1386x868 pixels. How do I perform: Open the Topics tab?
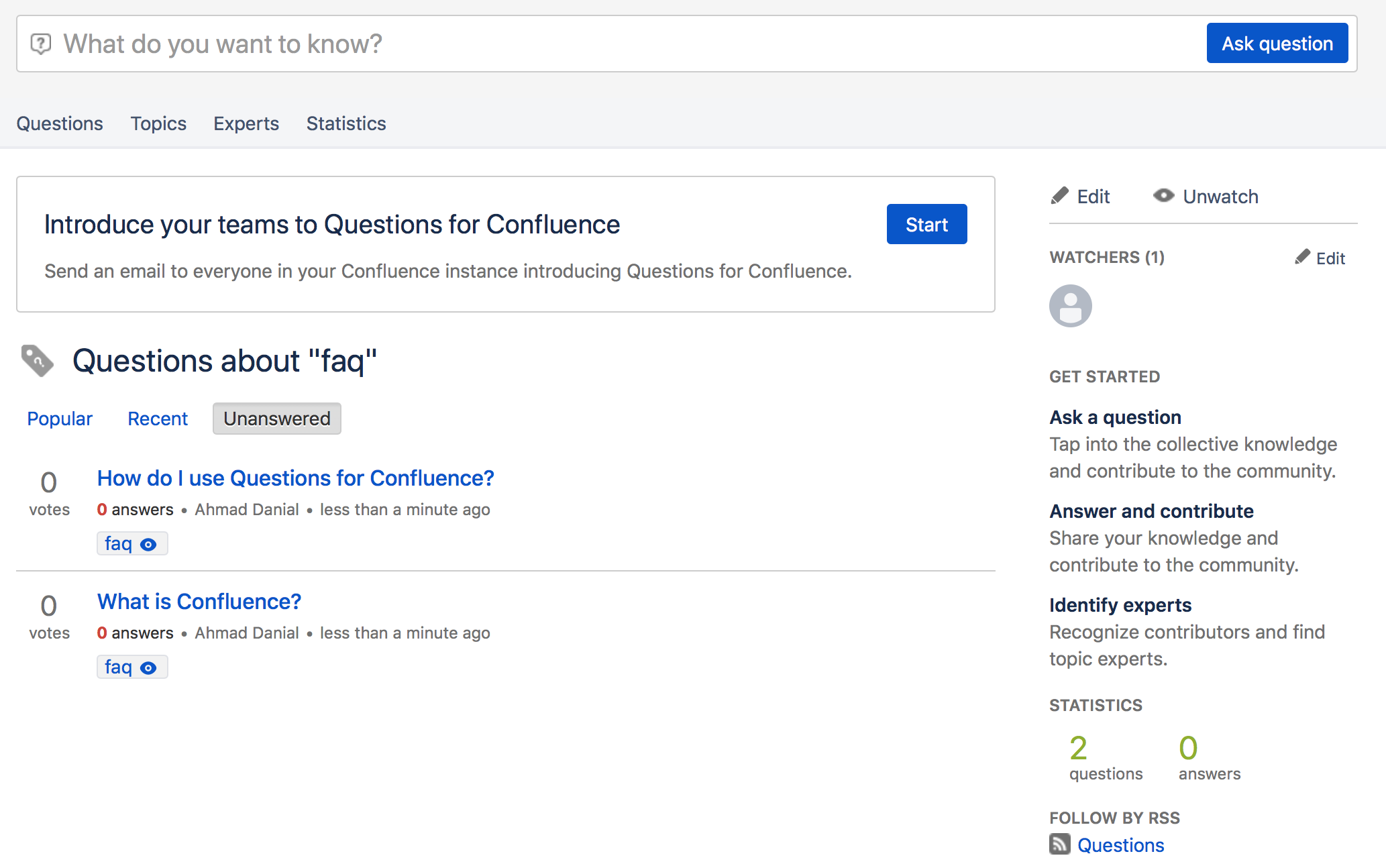point(158,123)
